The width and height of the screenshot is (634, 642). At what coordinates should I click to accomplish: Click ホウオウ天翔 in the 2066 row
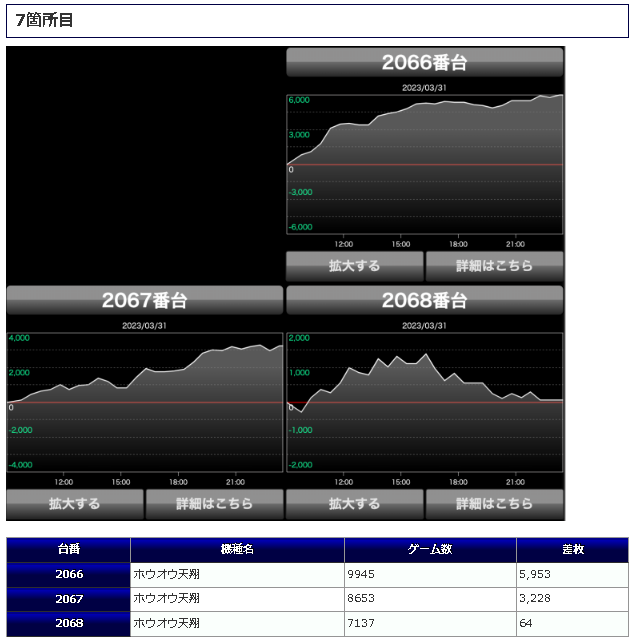point(166,574)
